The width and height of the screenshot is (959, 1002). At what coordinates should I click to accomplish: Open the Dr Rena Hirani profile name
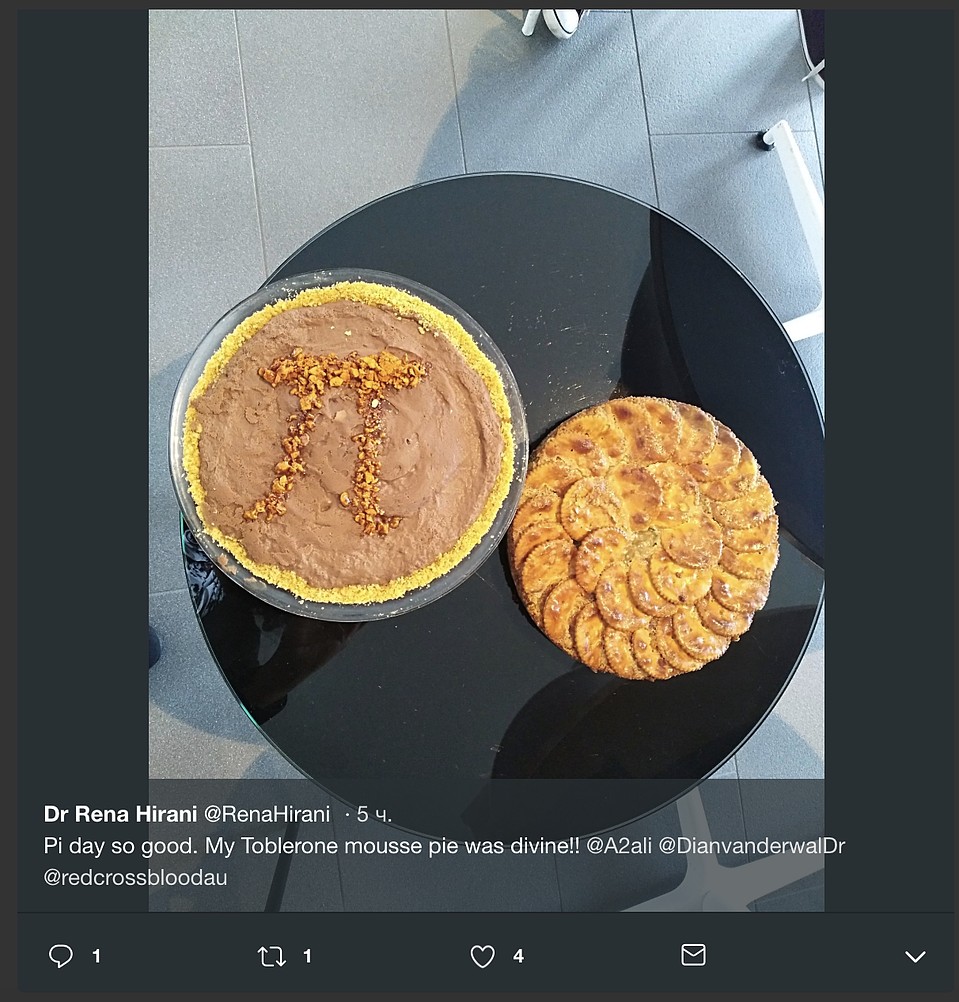click(120, 814)
